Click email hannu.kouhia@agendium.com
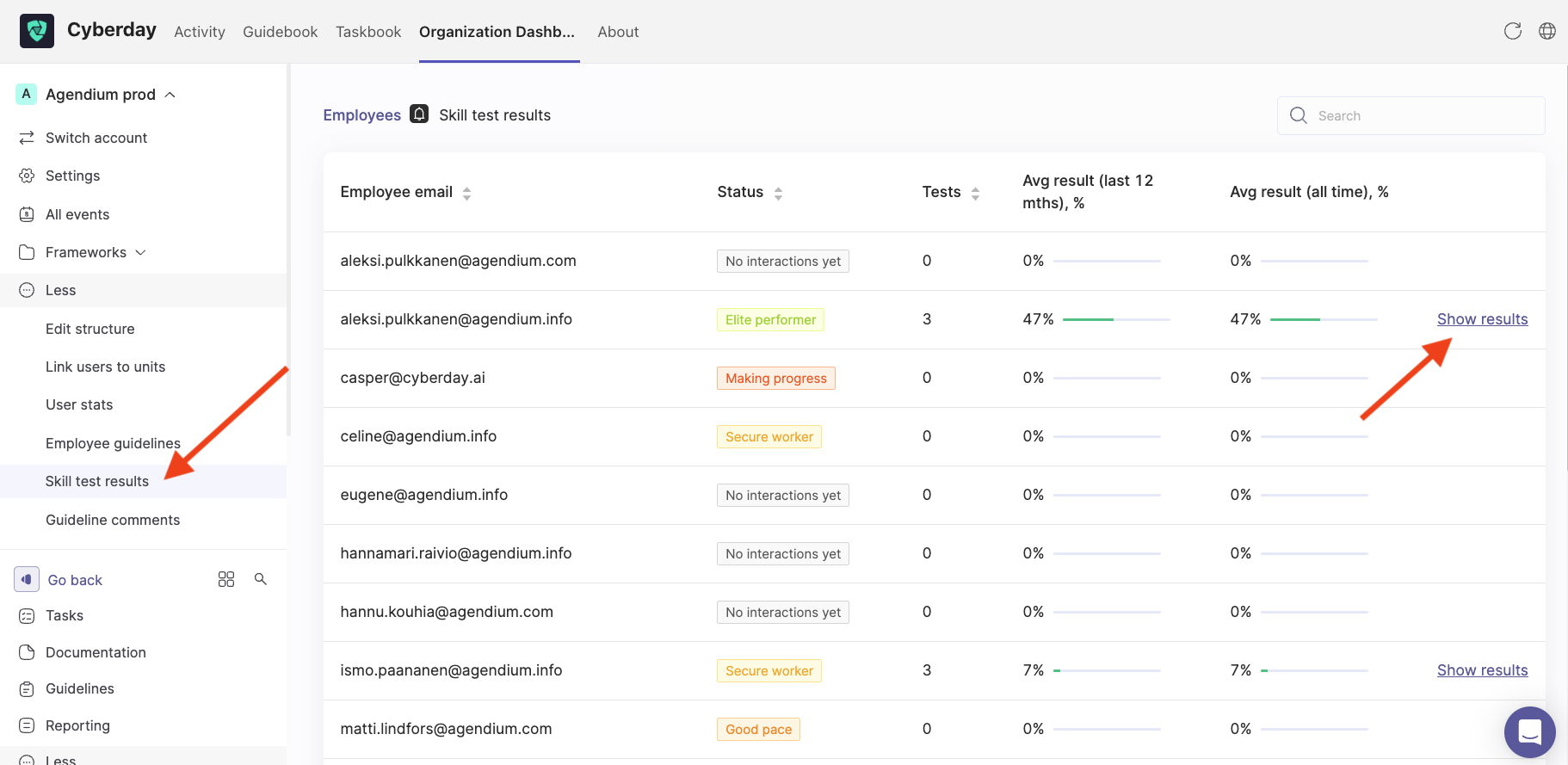The width and height of the screenshot is (1568, 765). click(447, 612)
